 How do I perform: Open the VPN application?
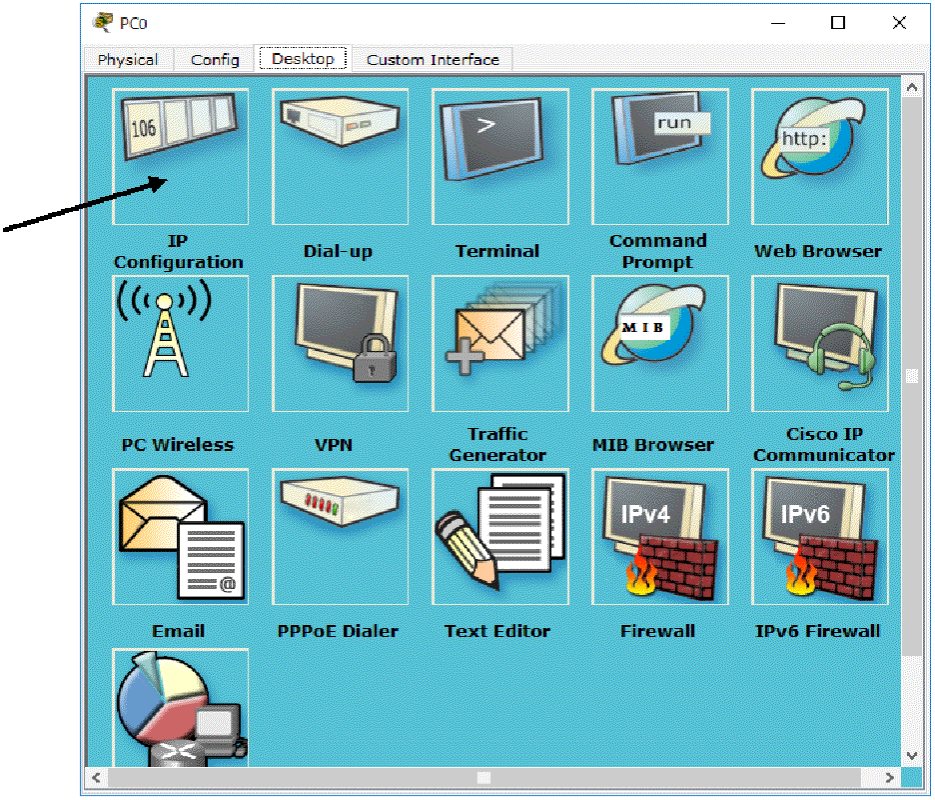[x=340, y=344]
